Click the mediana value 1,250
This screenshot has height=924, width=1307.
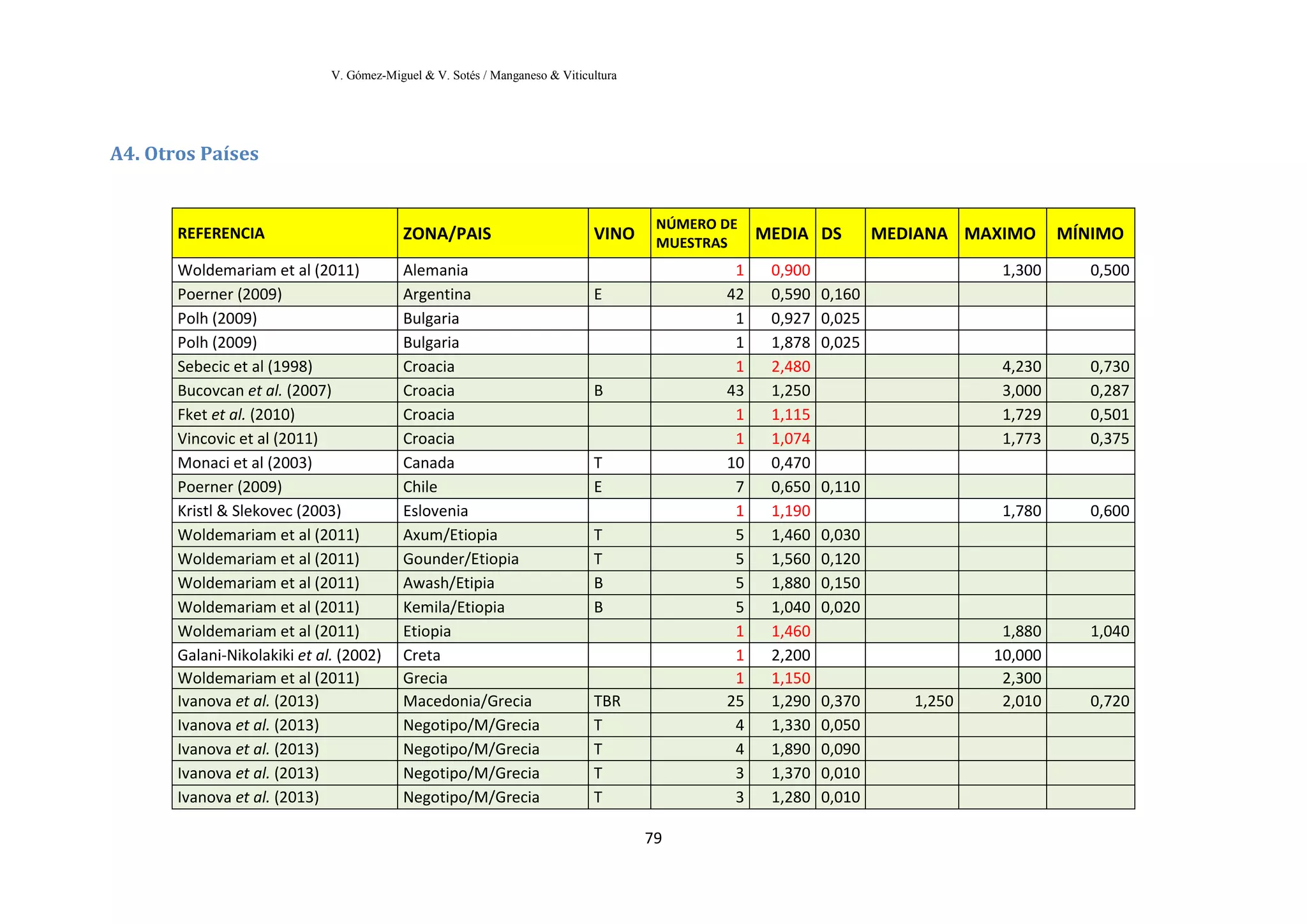pyautogui.click(x=933, y=701)
